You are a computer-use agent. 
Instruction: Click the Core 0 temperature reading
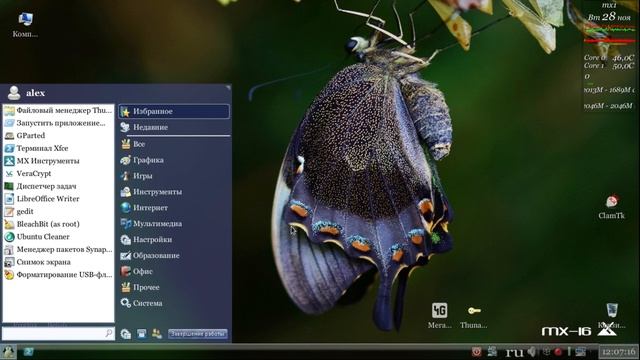[x=609, y=58]
